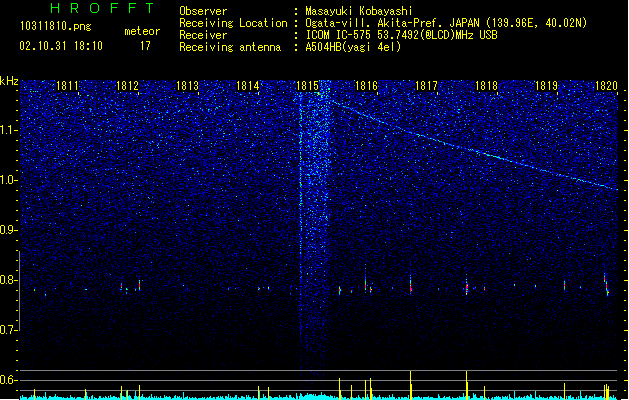Click the observer name Masayuki Kobayashi
This screenshot has width=629, height=400.
pyautogui.click(x=359, y=11)
